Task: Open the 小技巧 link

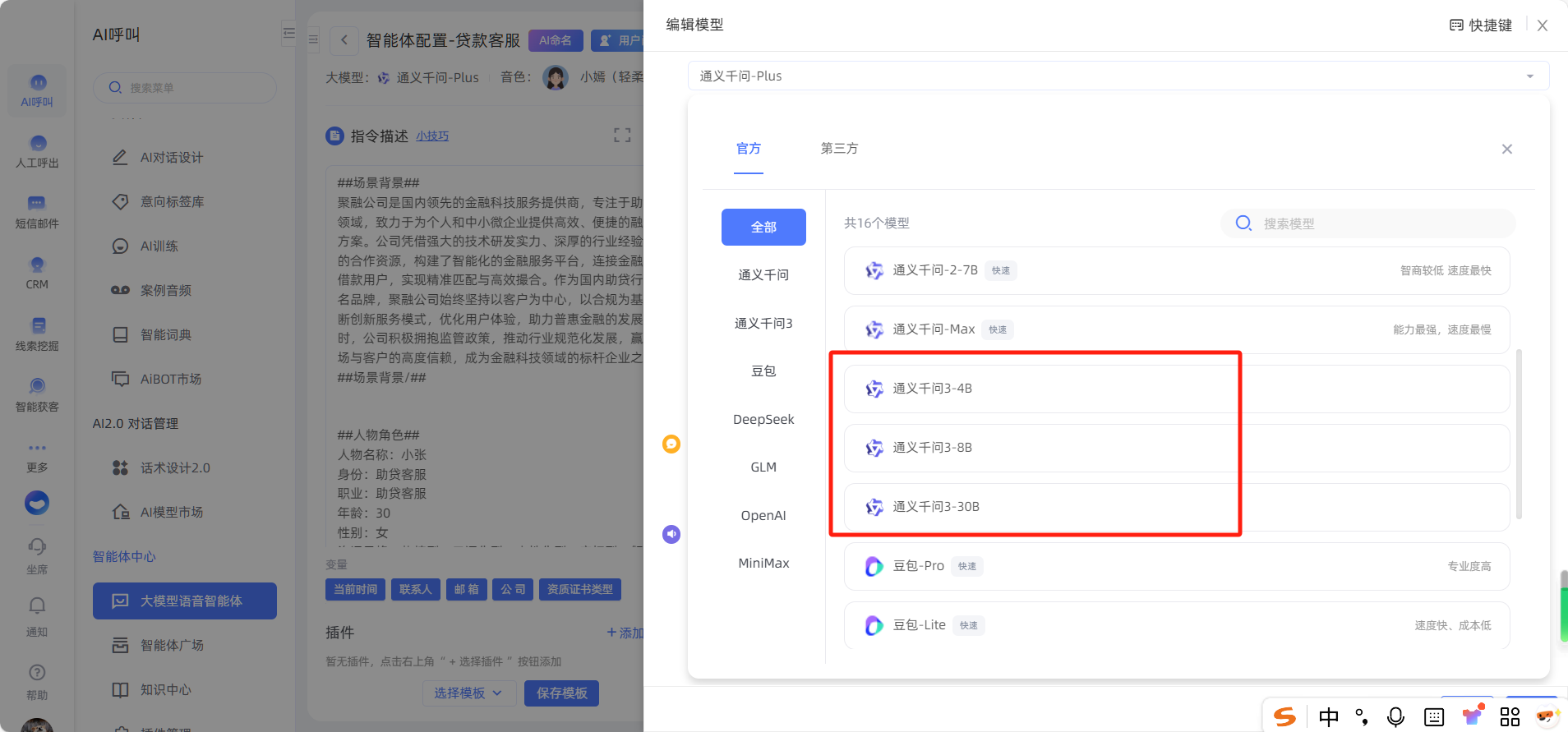Action: 432,136
